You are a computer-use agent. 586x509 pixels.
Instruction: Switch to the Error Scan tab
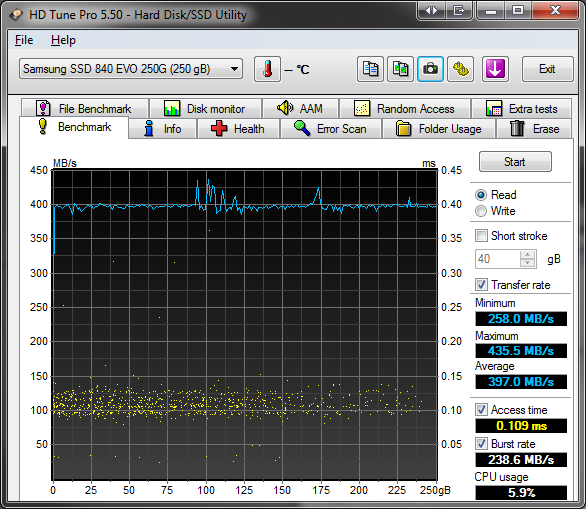click(330, 129)
